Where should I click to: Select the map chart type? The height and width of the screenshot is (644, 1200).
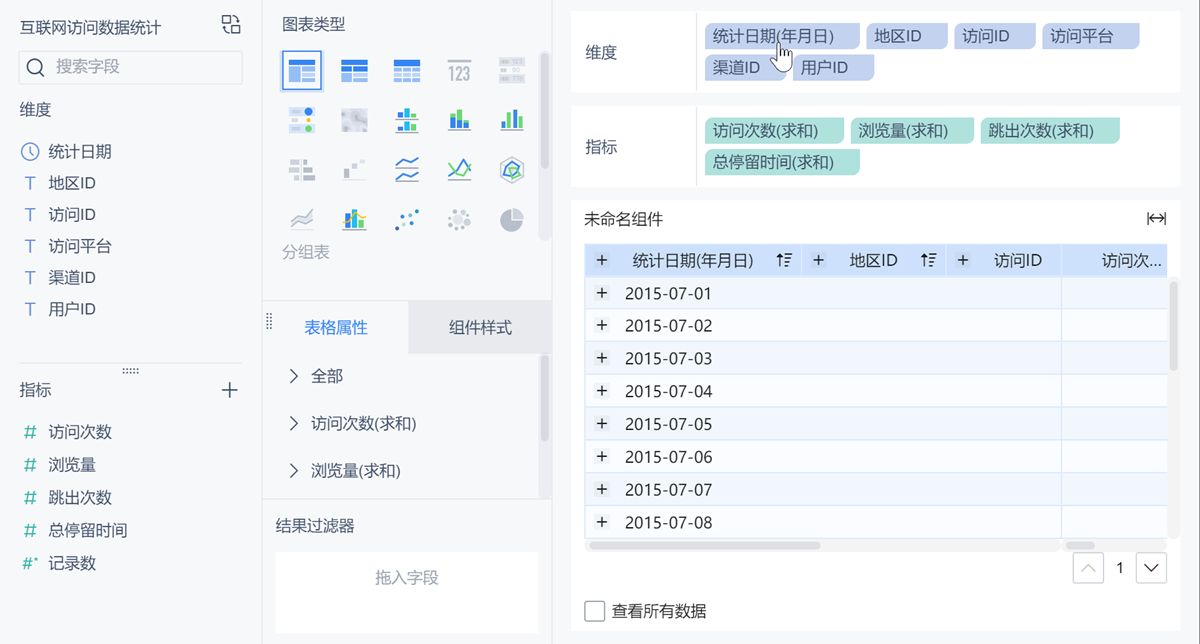(x=355, y=121)
